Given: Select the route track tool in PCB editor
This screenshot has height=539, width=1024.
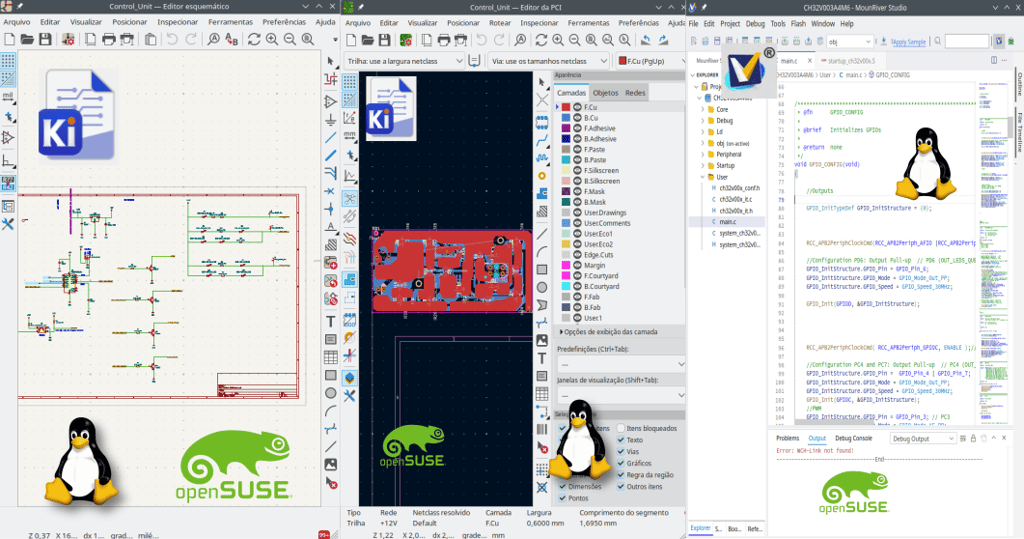Looking at the screenshot, I should tap(542, 140).
